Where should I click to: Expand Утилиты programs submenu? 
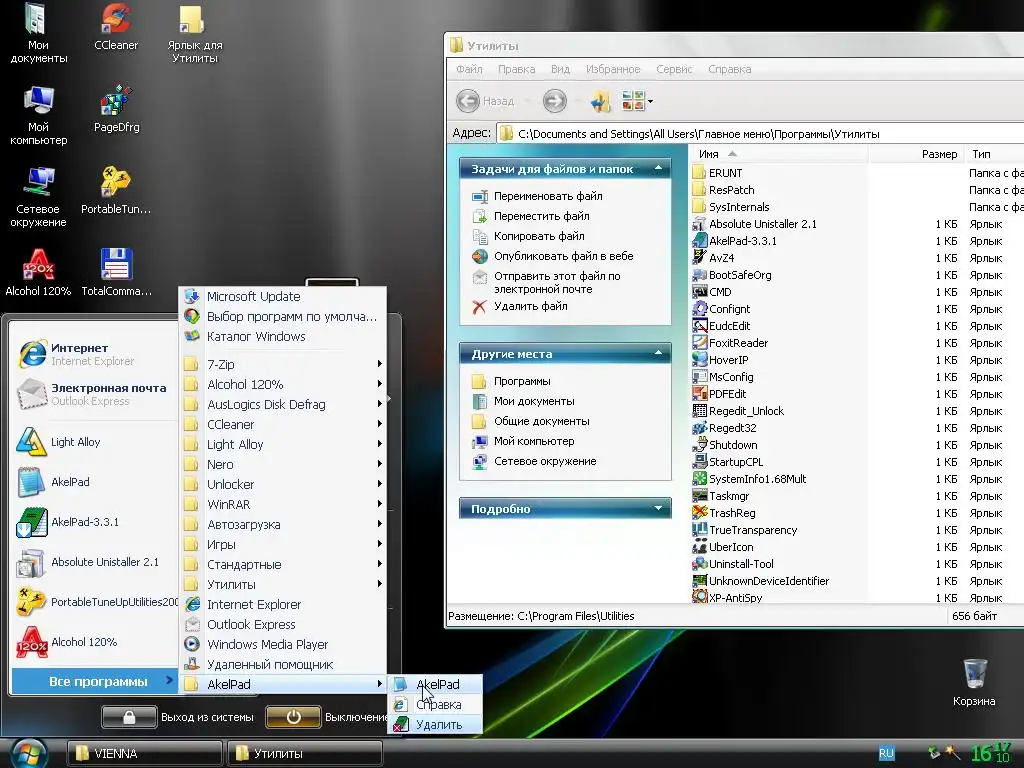click(283, 584)
